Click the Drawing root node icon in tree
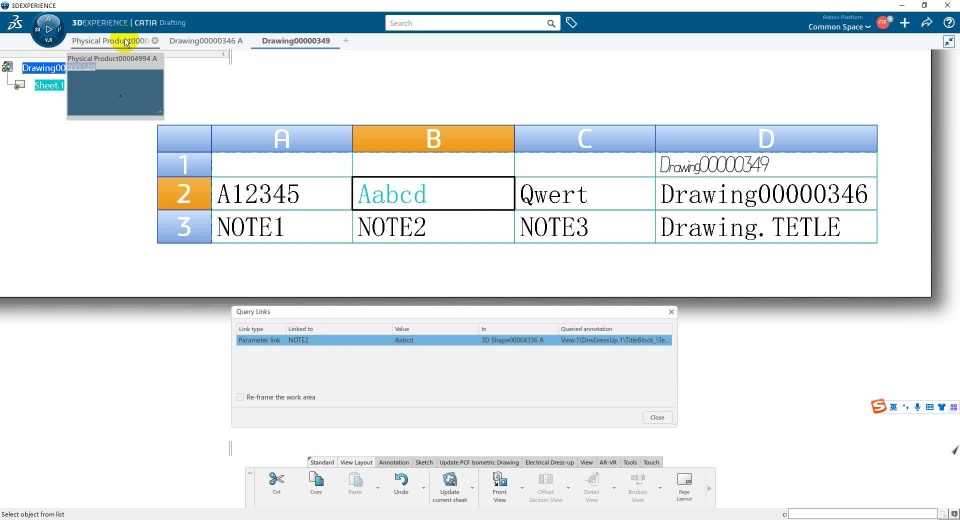The image size is (960, 520). coord(7,66)
